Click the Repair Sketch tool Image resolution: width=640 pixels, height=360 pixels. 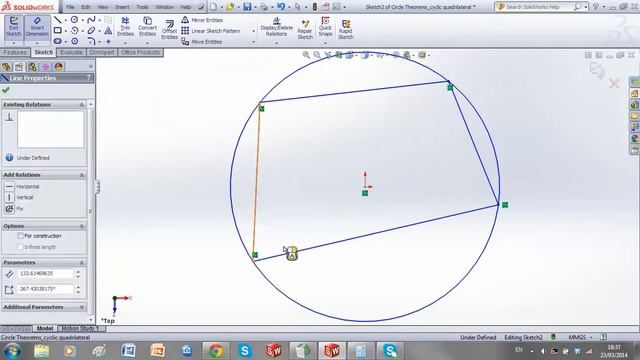[x=305, y=29]
